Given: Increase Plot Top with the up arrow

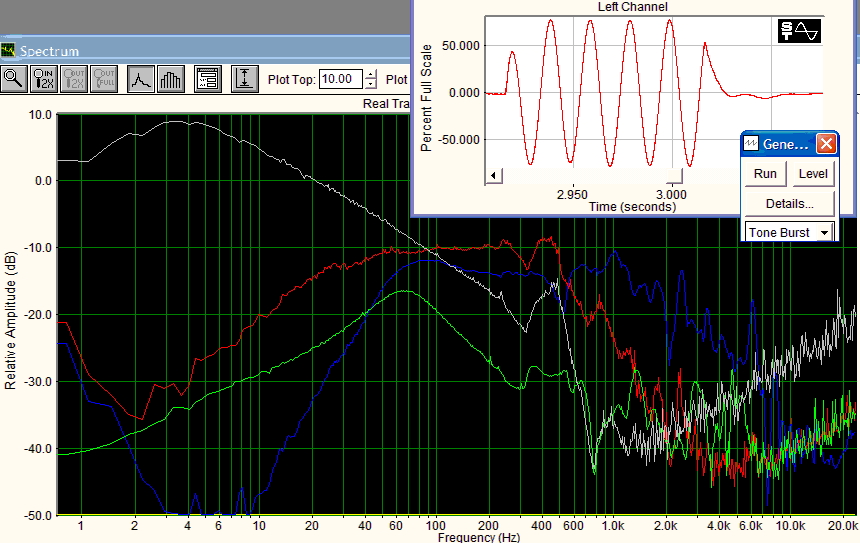Looking at the screenshot, I should click(x=371, y=75).
